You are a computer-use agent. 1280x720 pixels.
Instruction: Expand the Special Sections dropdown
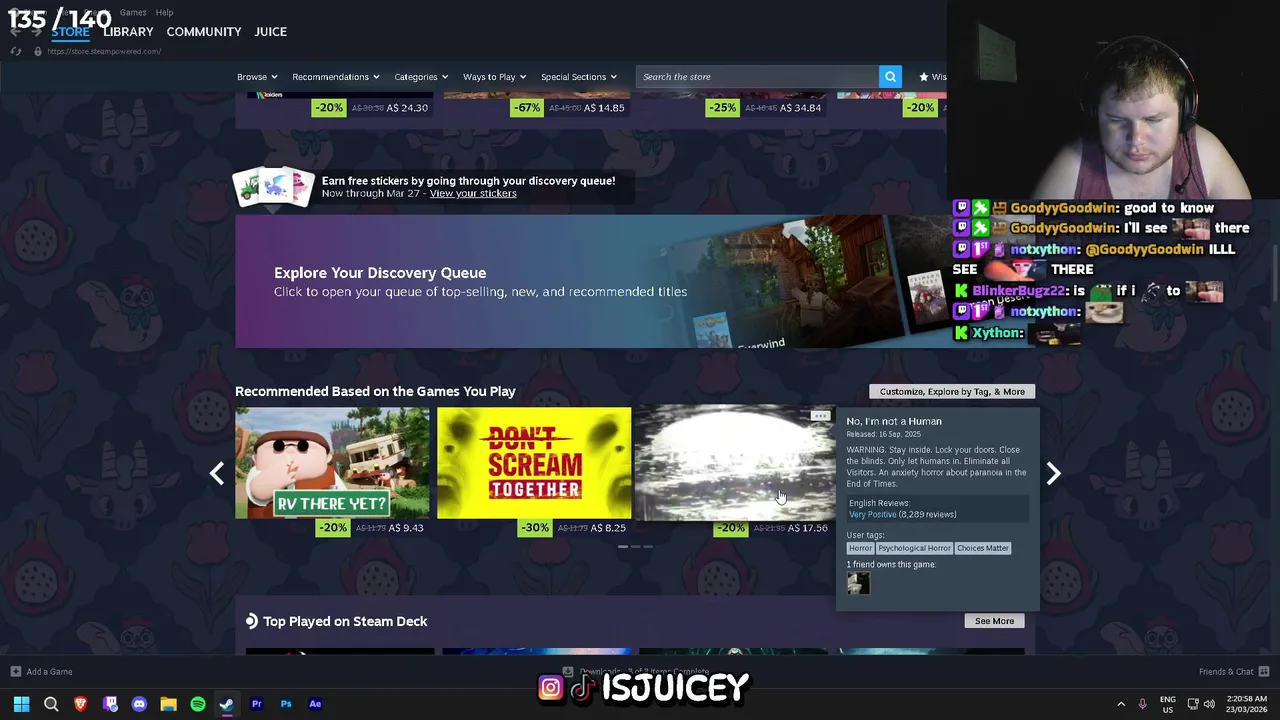pos(579,77)
